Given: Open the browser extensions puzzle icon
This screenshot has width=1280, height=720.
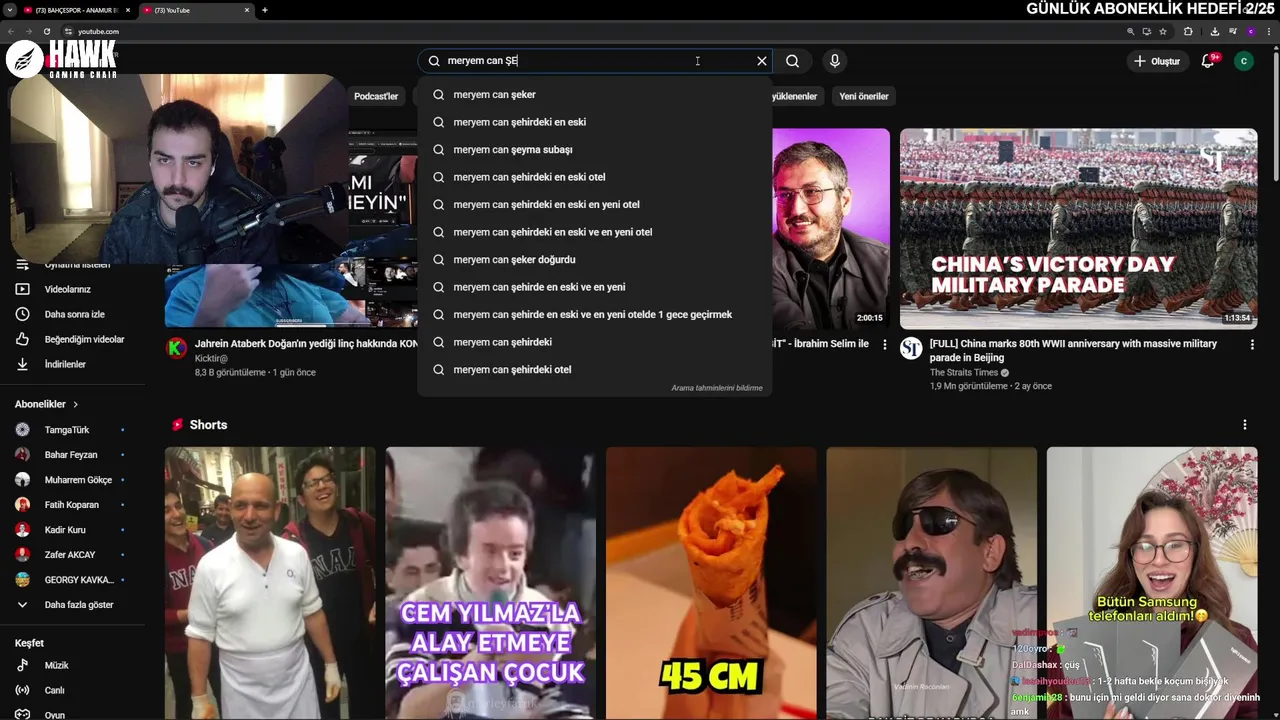Looking at the screenshot, I should pos(1188,31).
